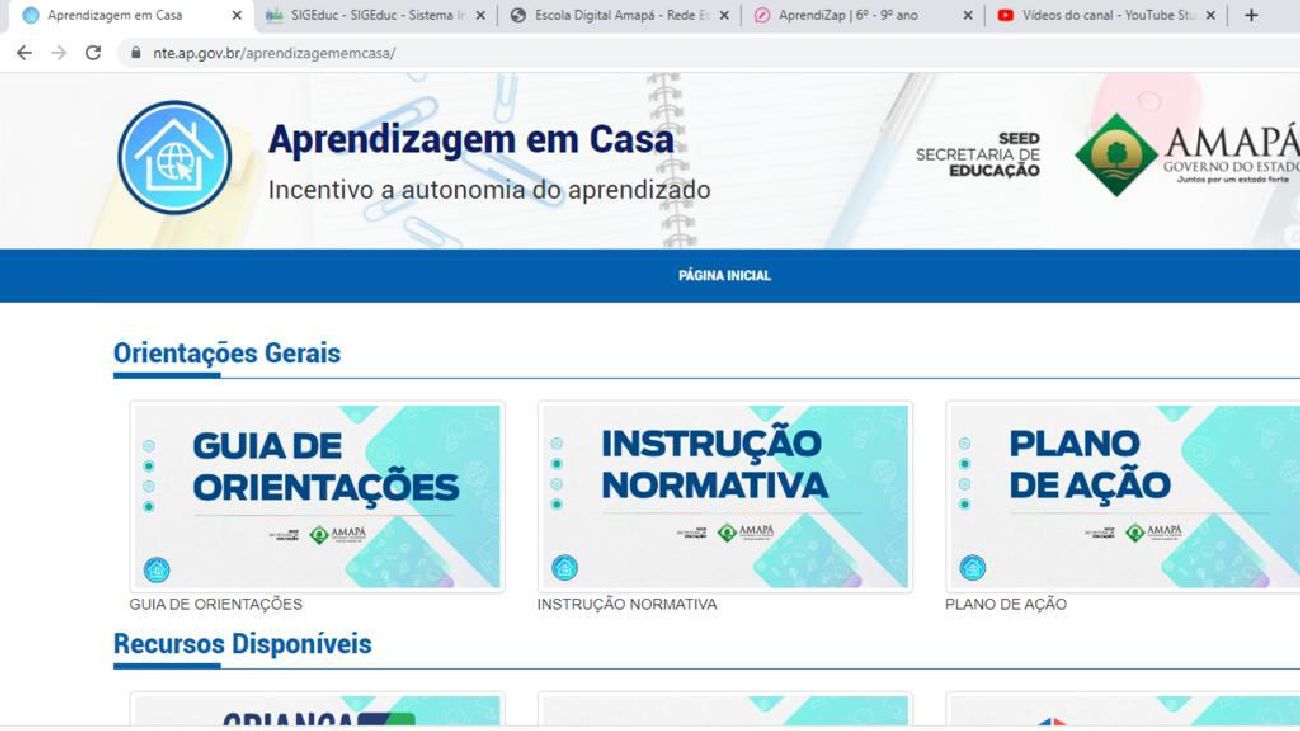Reload the page with refresh icon
The height and width of the screenshot is (731, 1300).
pyautogui.click(x=93, y=53)
